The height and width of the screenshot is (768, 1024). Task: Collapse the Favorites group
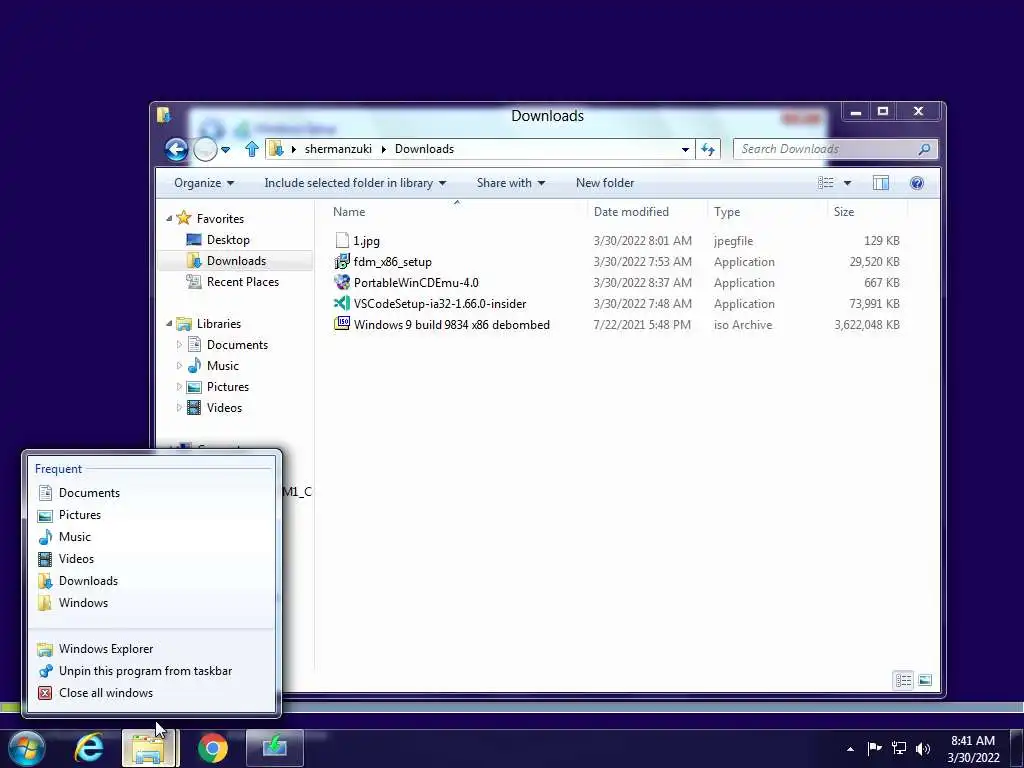pos(169,219)
